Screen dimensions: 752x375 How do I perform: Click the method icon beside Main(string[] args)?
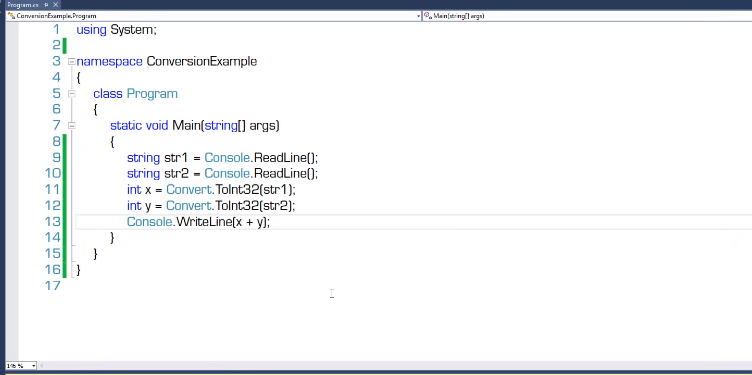click(x=428, y=16)
